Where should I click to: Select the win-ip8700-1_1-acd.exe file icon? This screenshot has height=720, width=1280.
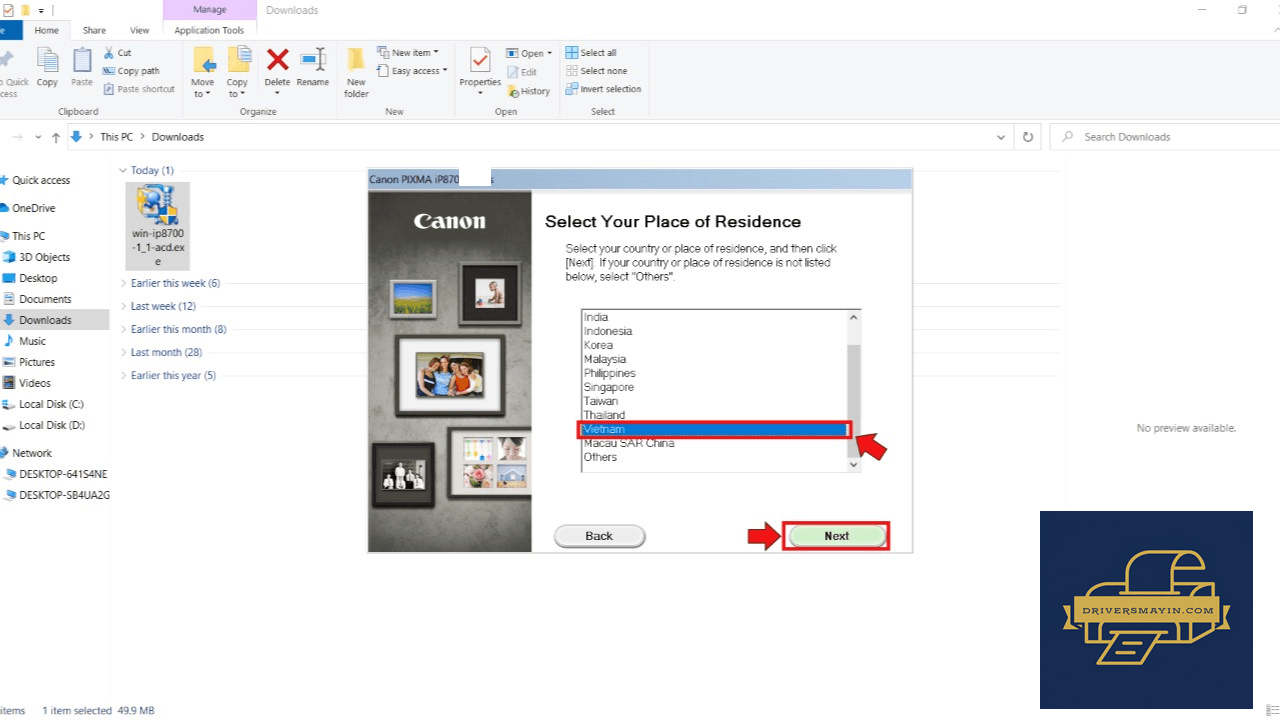coord(157,226)
